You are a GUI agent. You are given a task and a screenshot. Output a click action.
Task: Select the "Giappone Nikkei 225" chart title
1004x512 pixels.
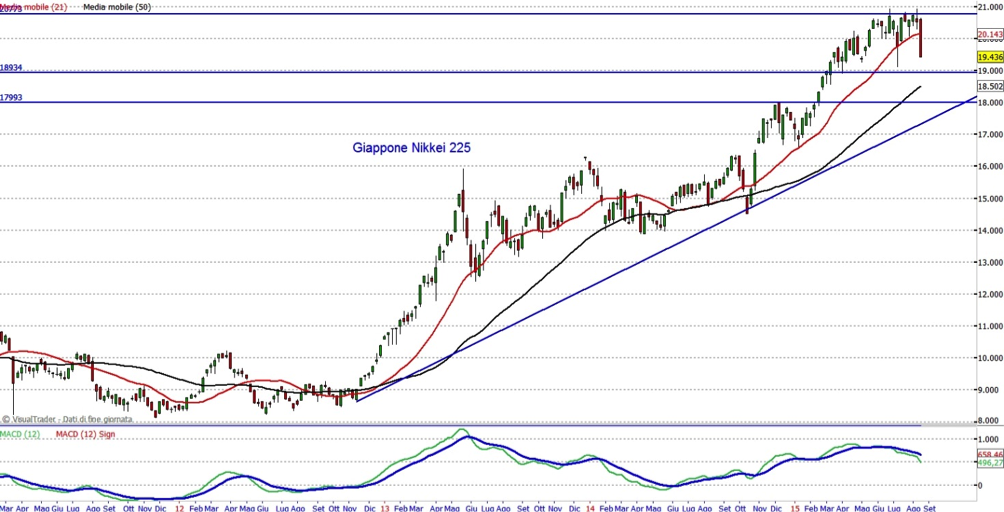click(412, 148)
